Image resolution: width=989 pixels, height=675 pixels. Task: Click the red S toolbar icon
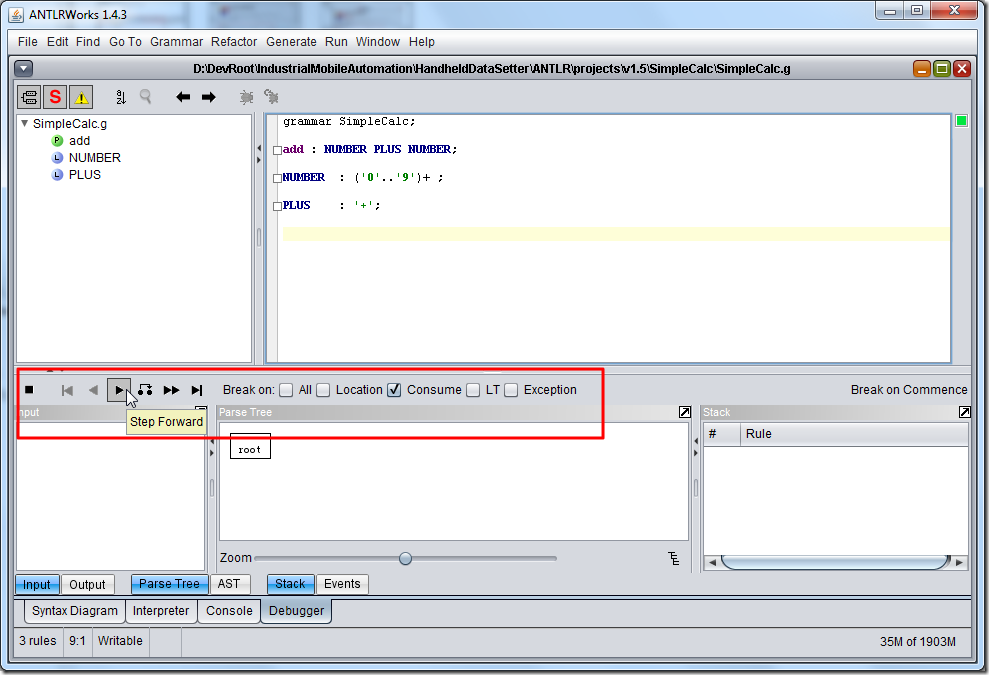pyautogui.click(x=55, y=97)
